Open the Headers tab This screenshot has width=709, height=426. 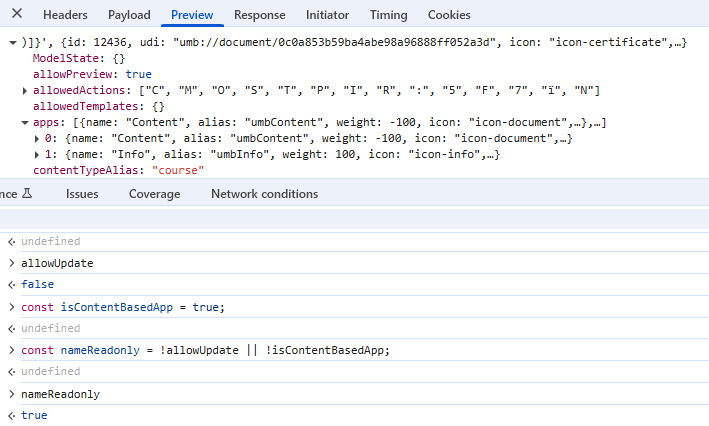click(x=65, y=15)
